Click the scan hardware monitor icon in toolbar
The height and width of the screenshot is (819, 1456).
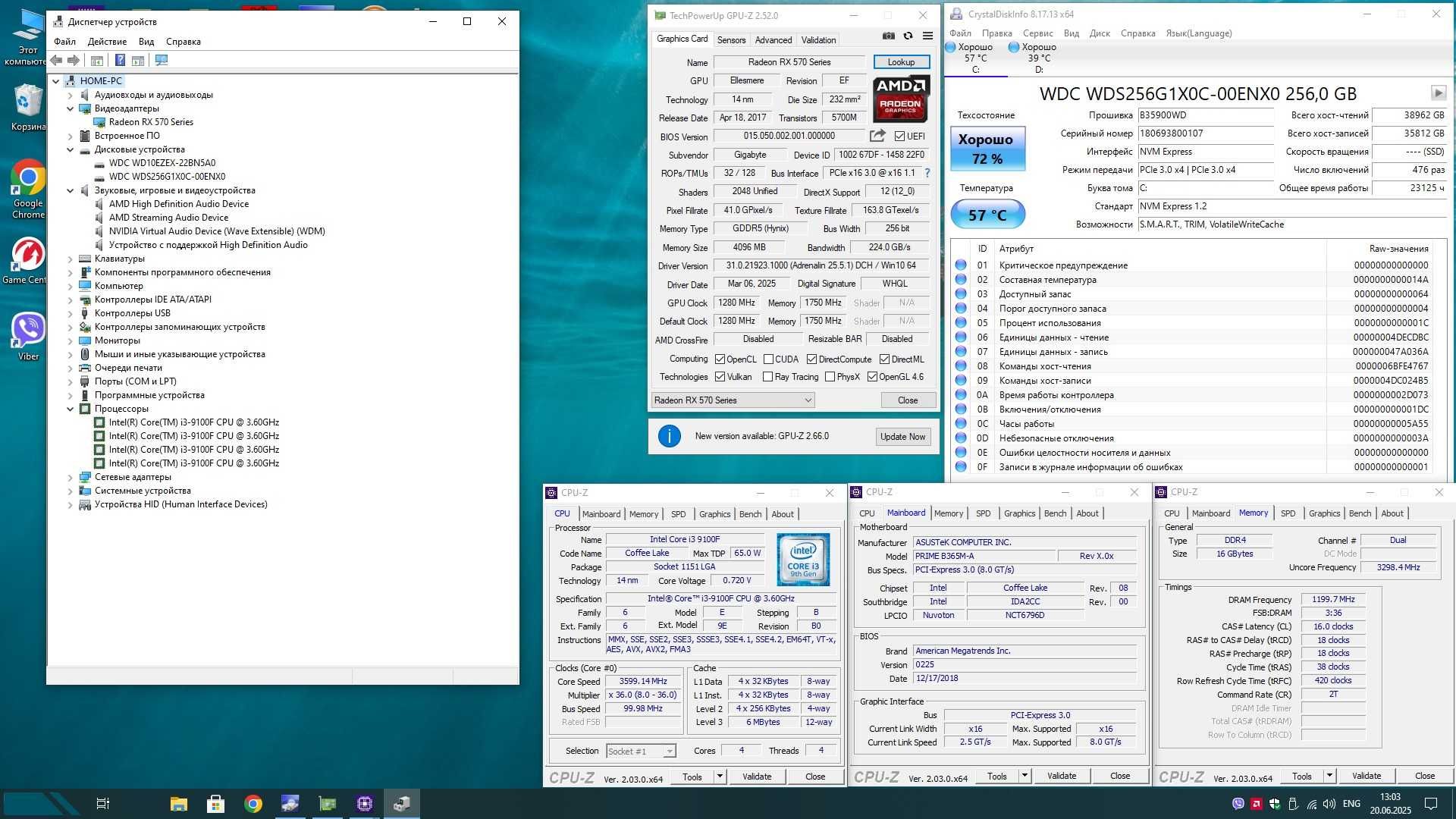tap(162, 61)
